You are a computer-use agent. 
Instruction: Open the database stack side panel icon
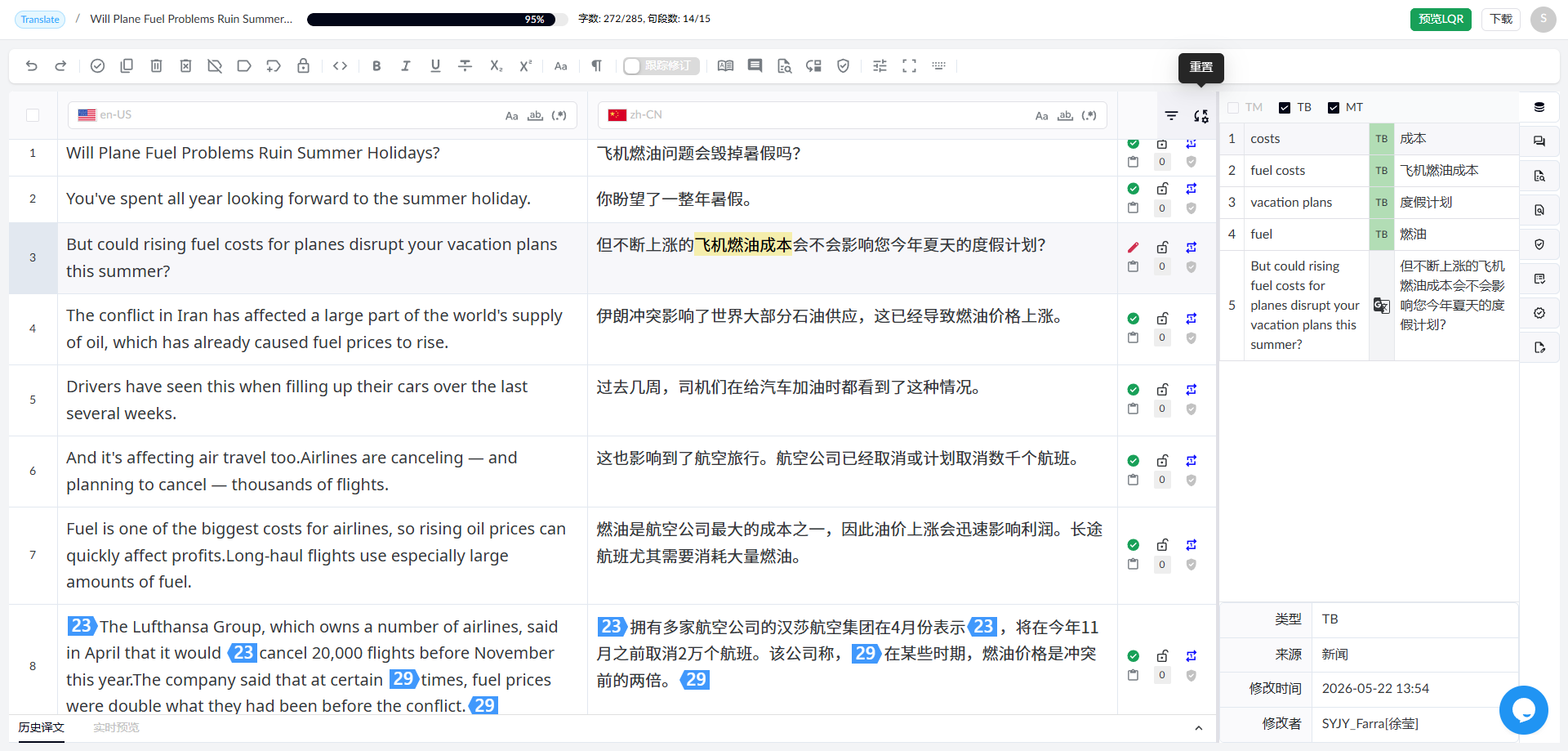[x=1539, y=107]
